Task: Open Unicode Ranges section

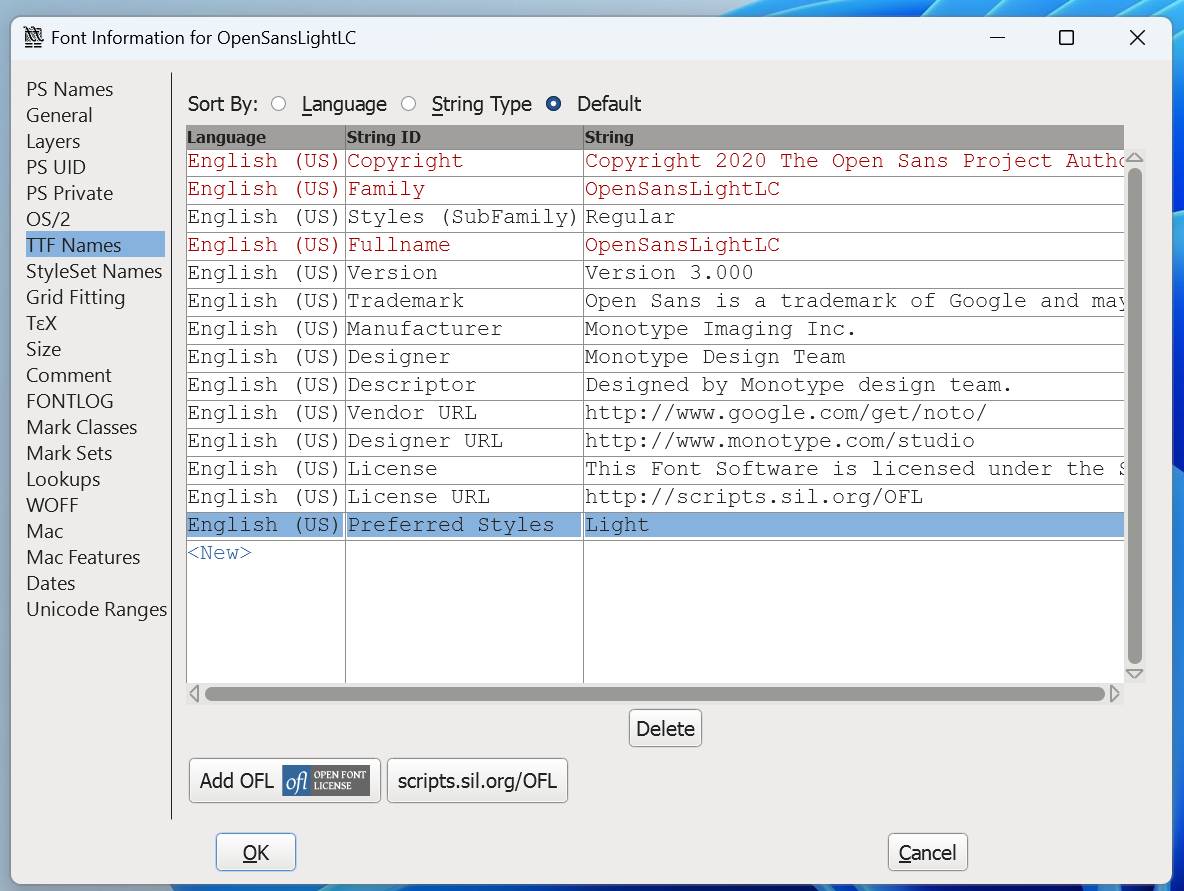Action: point(97,609)
